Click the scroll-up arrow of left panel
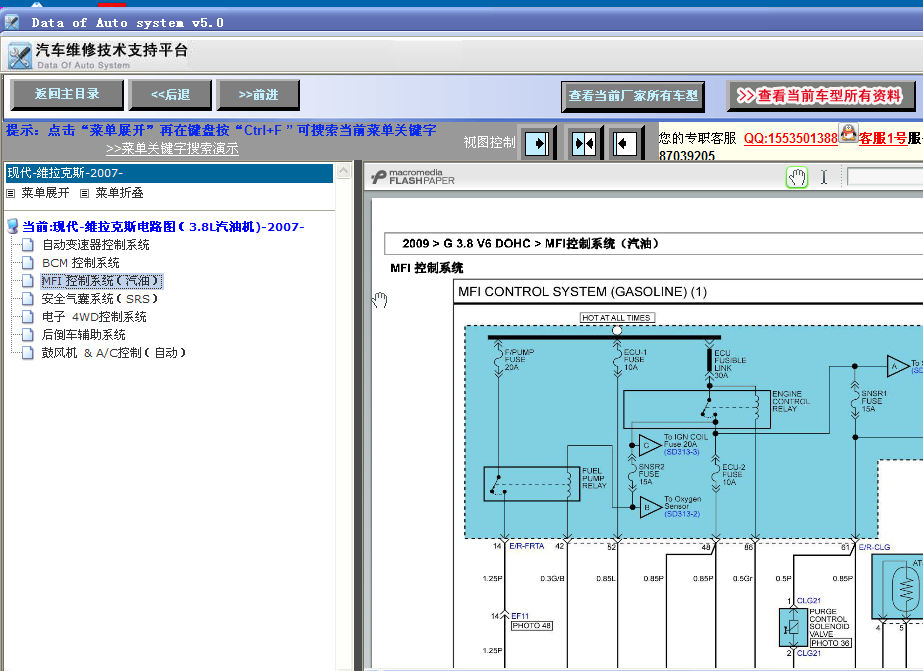Screen dimensions: 923x671 343,171
